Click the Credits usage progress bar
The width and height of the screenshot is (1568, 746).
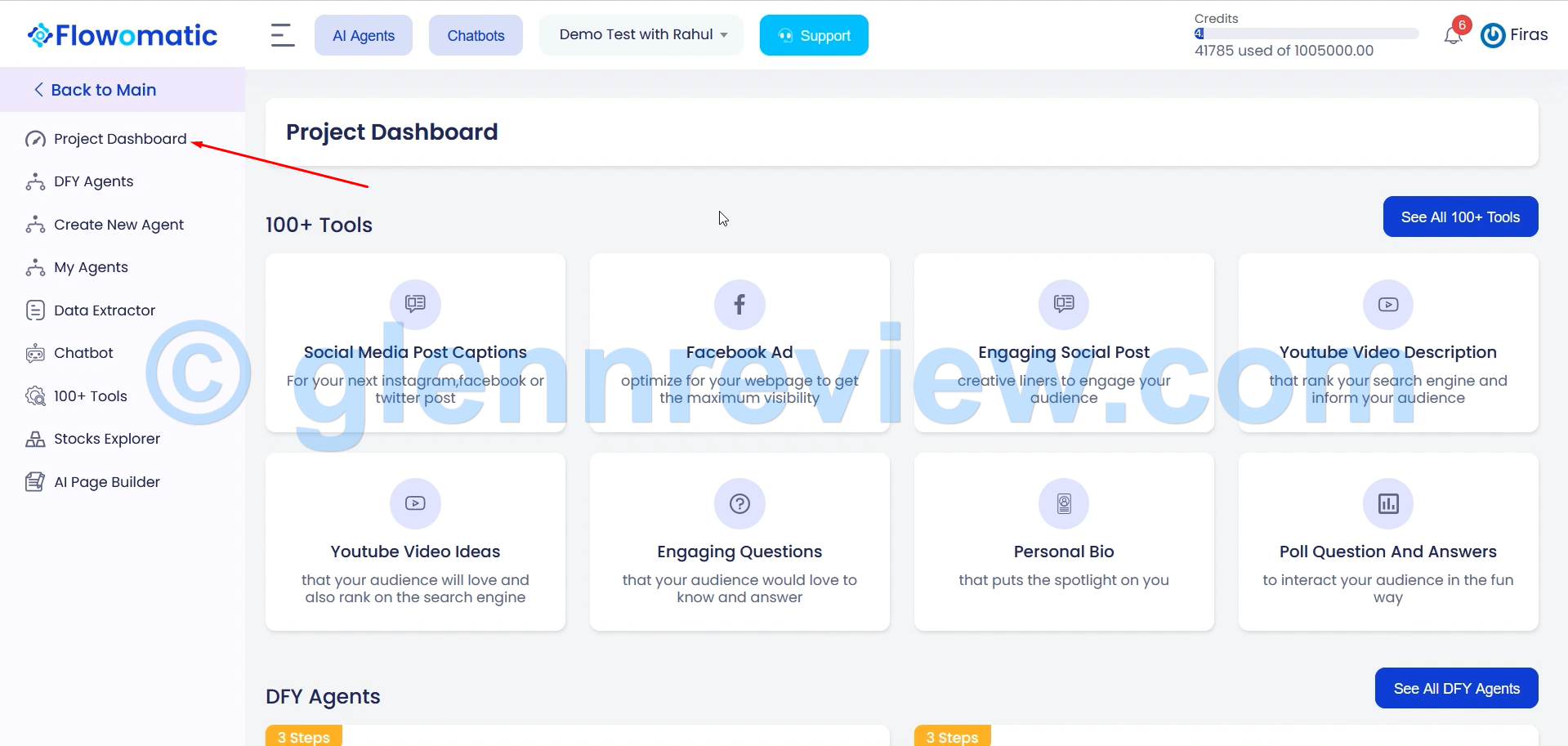tap(1307, 34)
